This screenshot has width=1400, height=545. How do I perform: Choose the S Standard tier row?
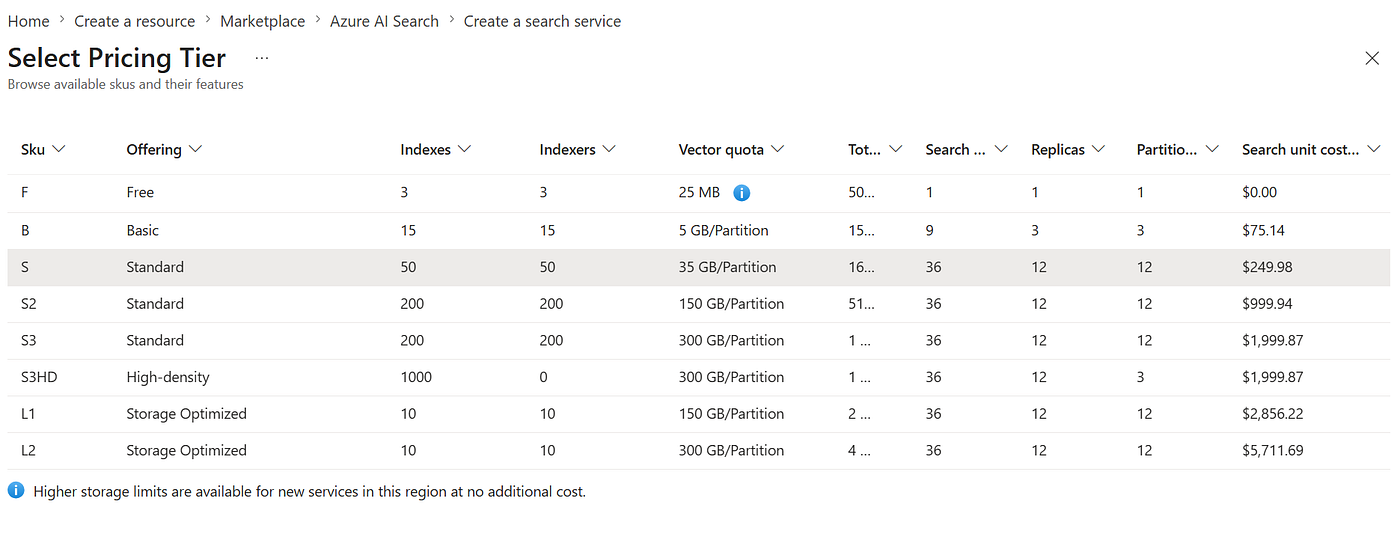[x=698, y=268]
